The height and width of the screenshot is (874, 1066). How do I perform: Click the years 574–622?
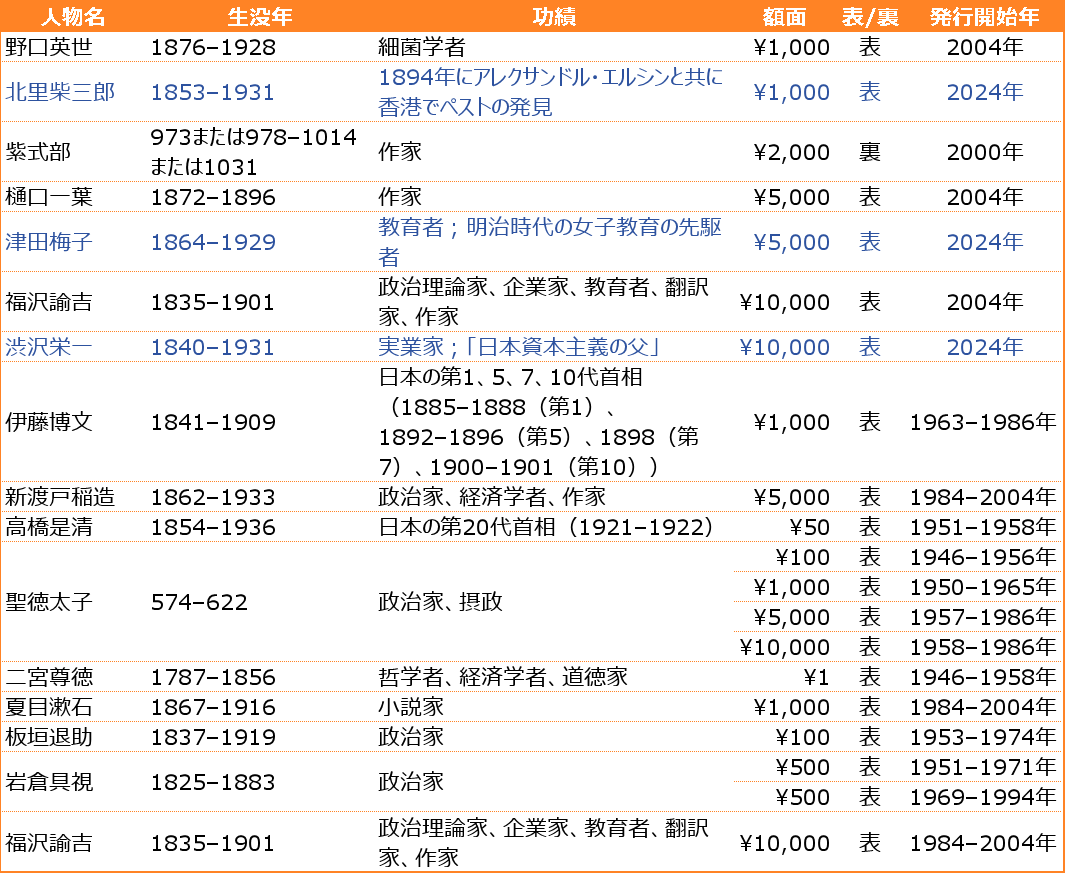coord(199,601)
